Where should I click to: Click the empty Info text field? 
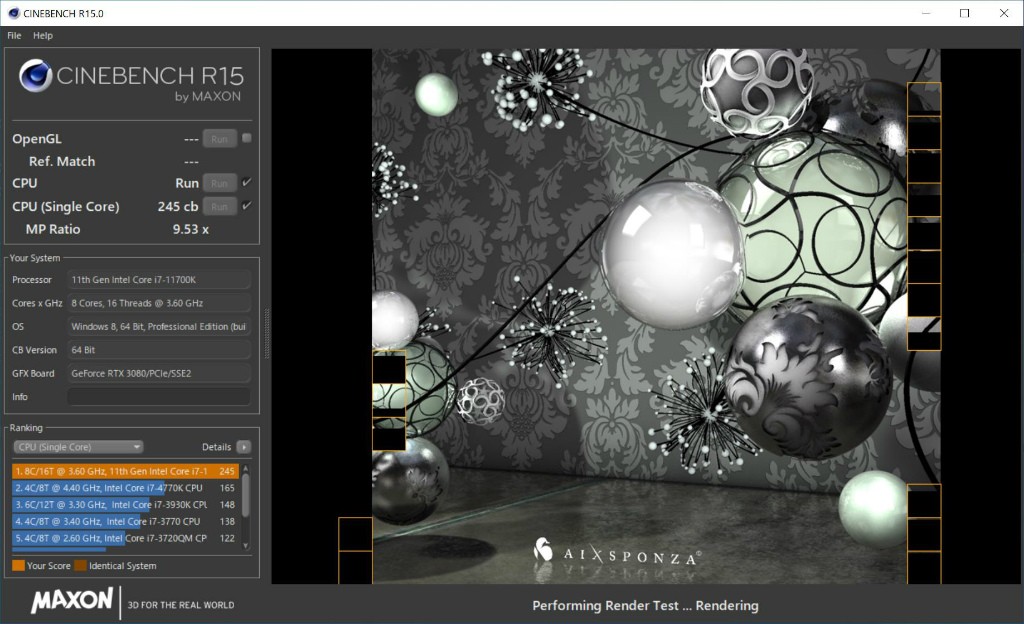[x=158, y=397]
